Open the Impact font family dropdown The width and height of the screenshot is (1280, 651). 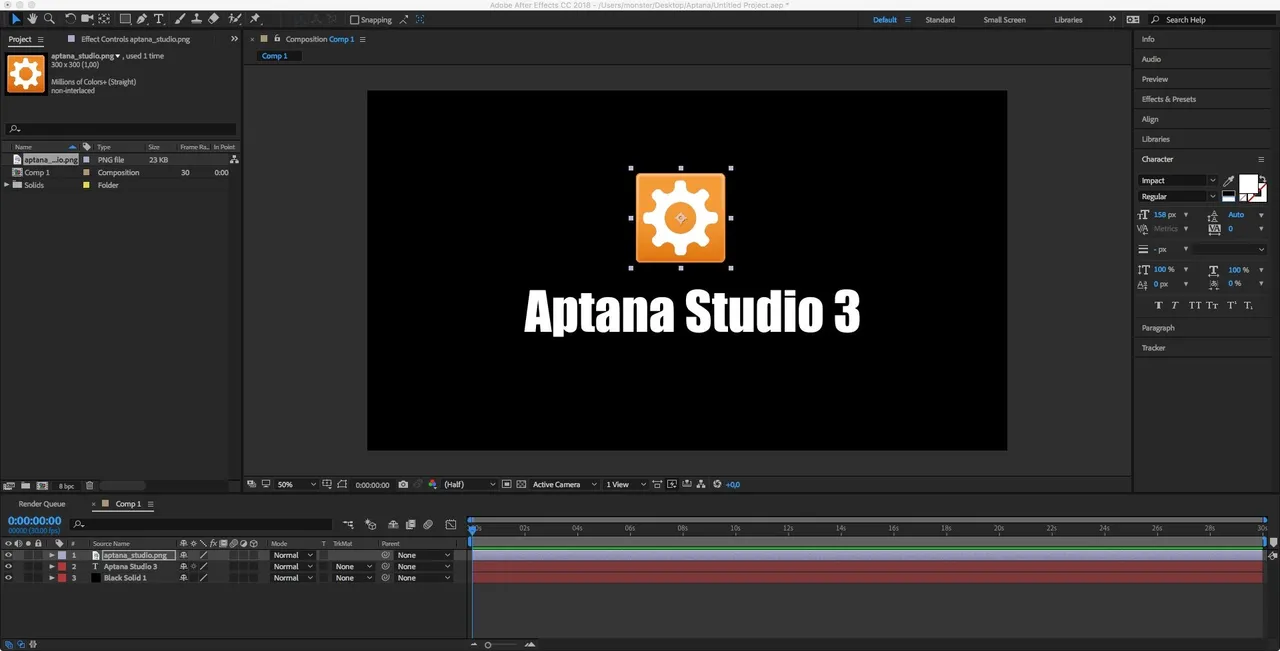[x=1178, y=181]
